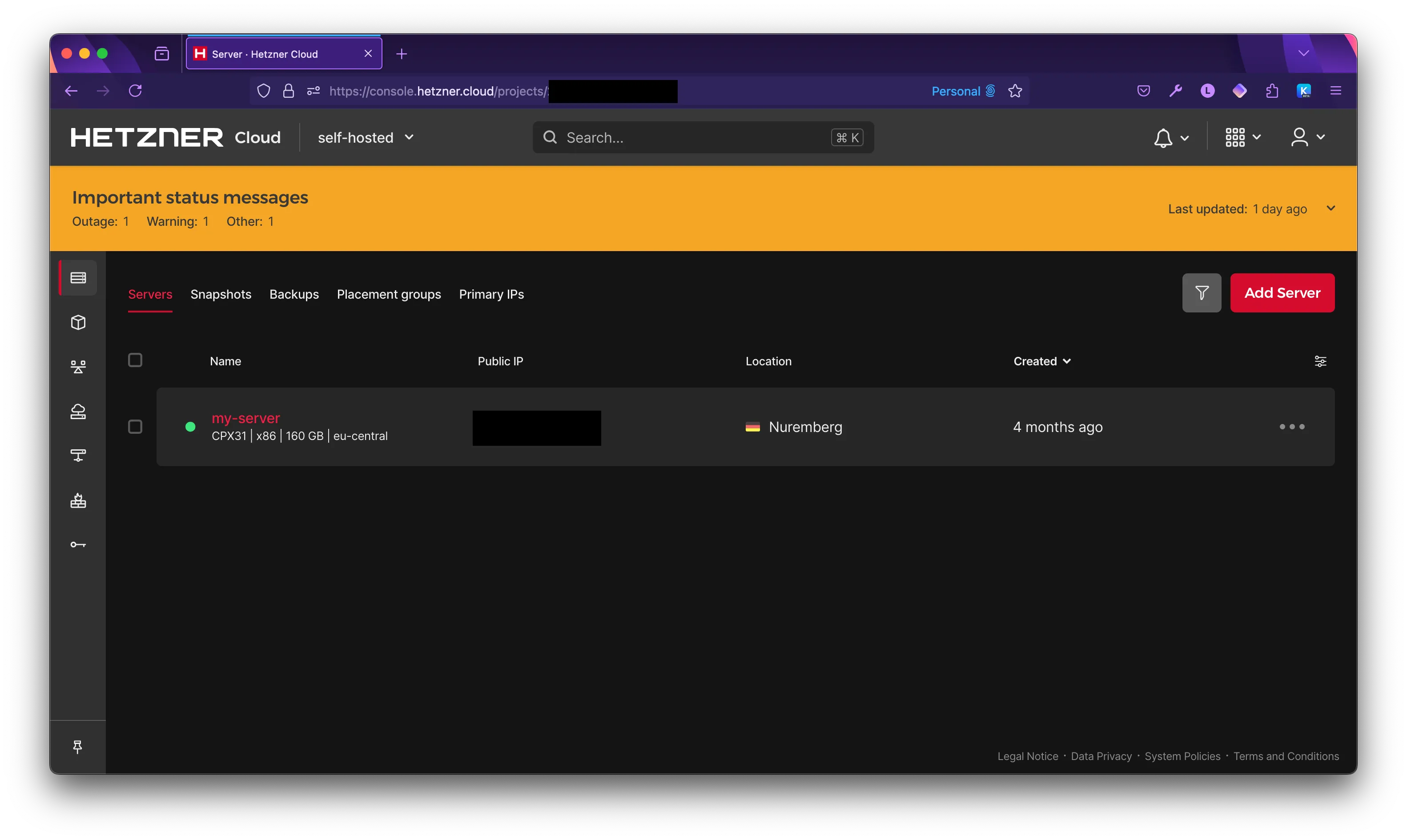Screen dimensions: 1407x840
Task: Click the Personal container label
Action: [x=963, y=91]
